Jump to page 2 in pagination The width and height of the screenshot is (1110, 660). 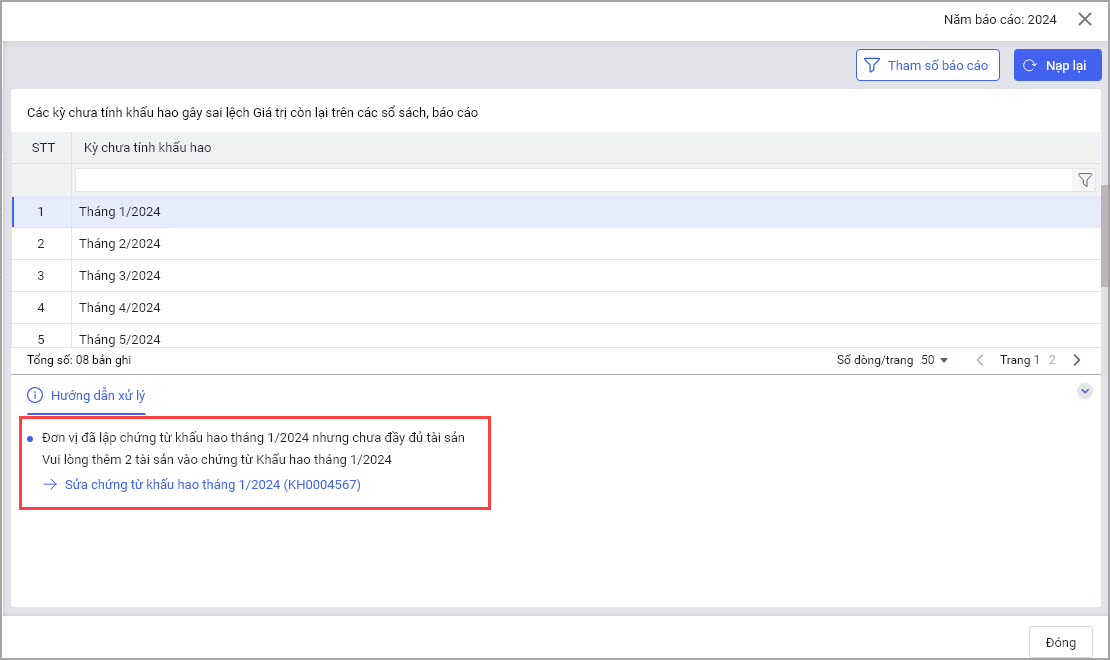[1051, 360]
